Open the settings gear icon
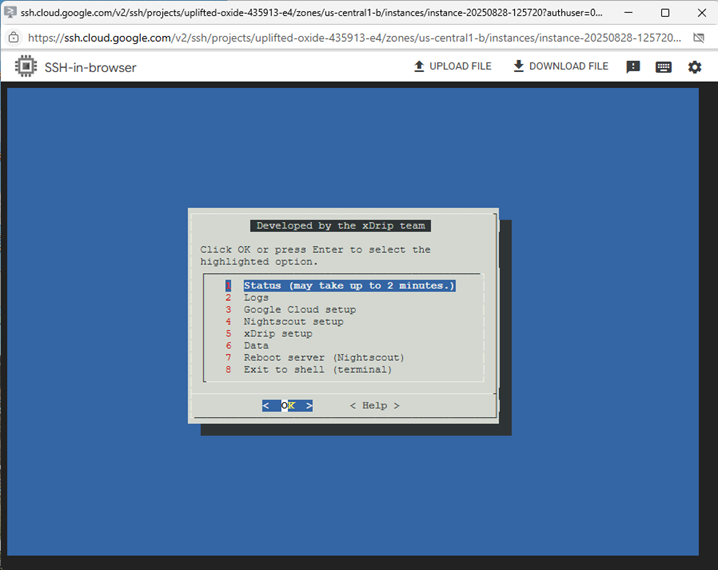 coord(695,67)
